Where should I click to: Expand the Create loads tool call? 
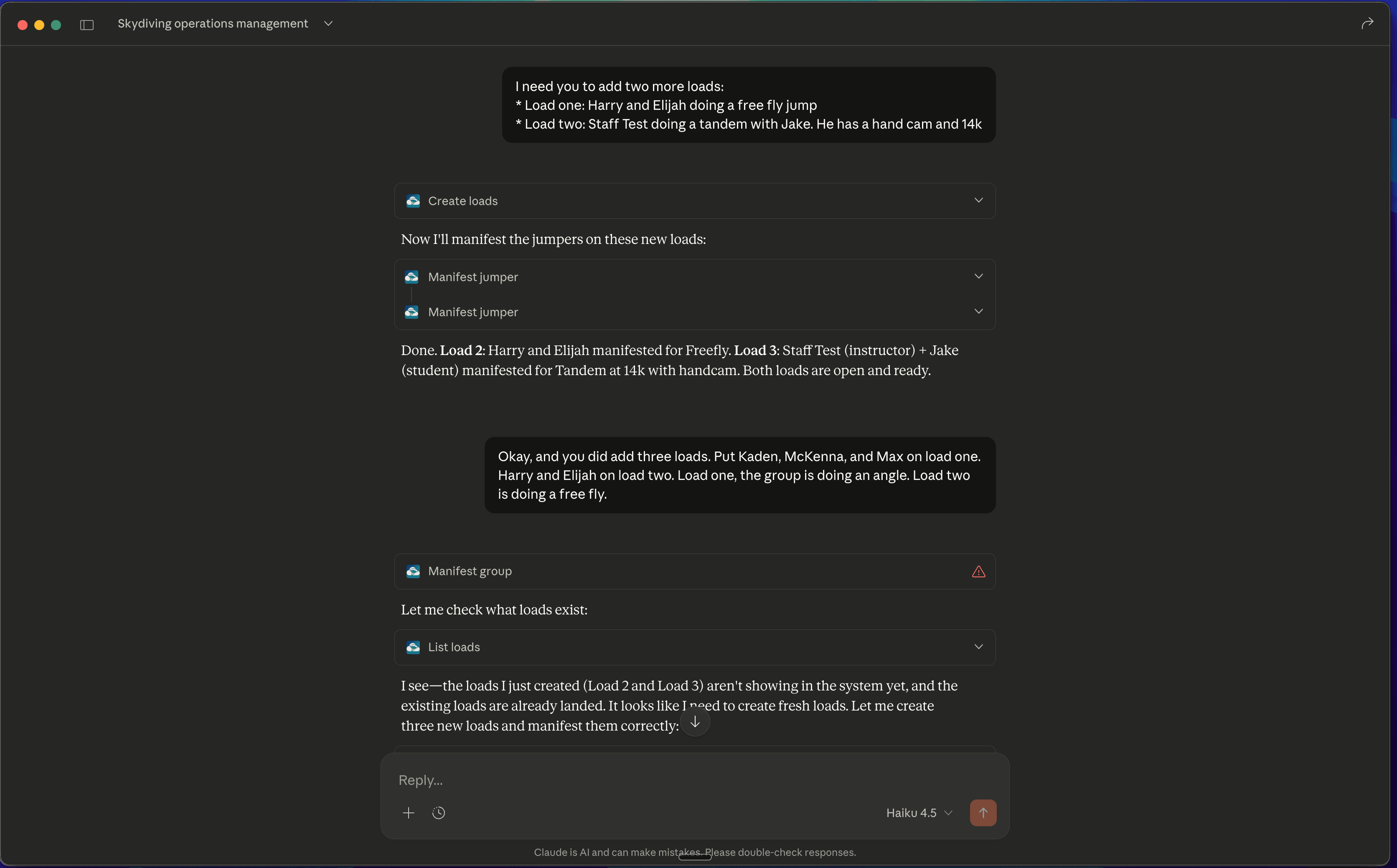978,201
